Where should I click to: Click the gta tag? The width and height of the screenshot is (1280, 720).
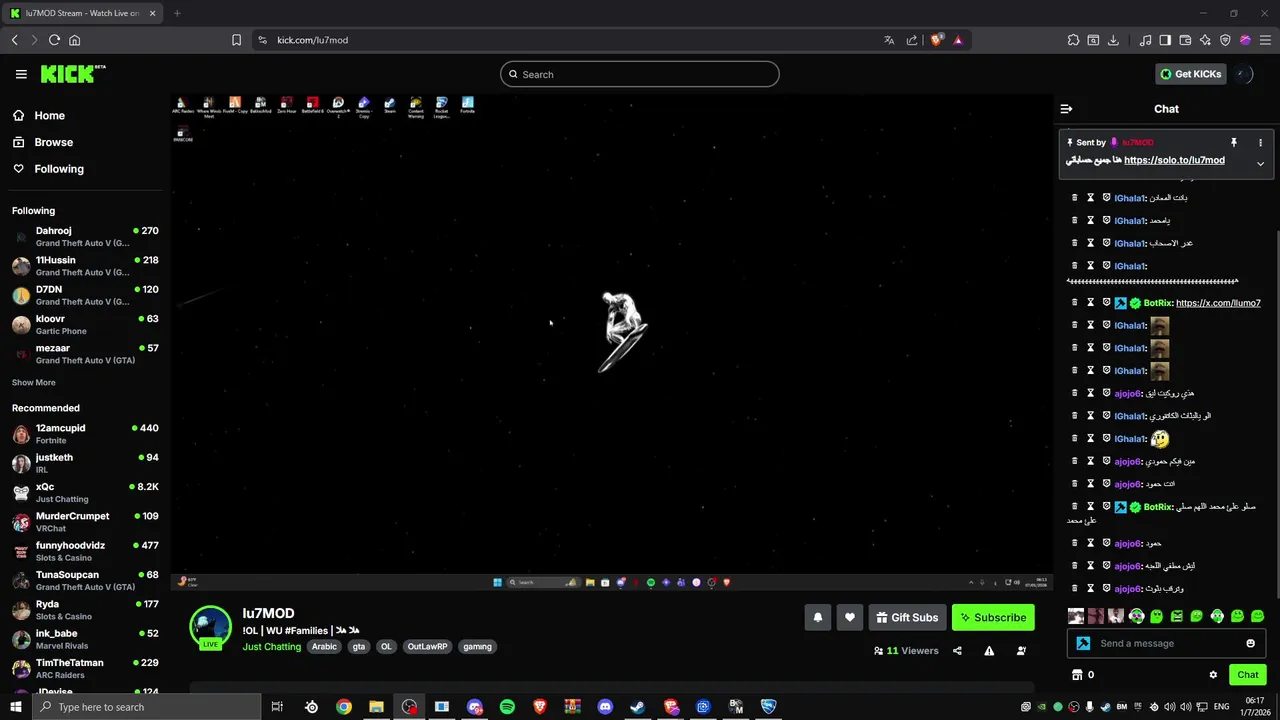point(359,647)
